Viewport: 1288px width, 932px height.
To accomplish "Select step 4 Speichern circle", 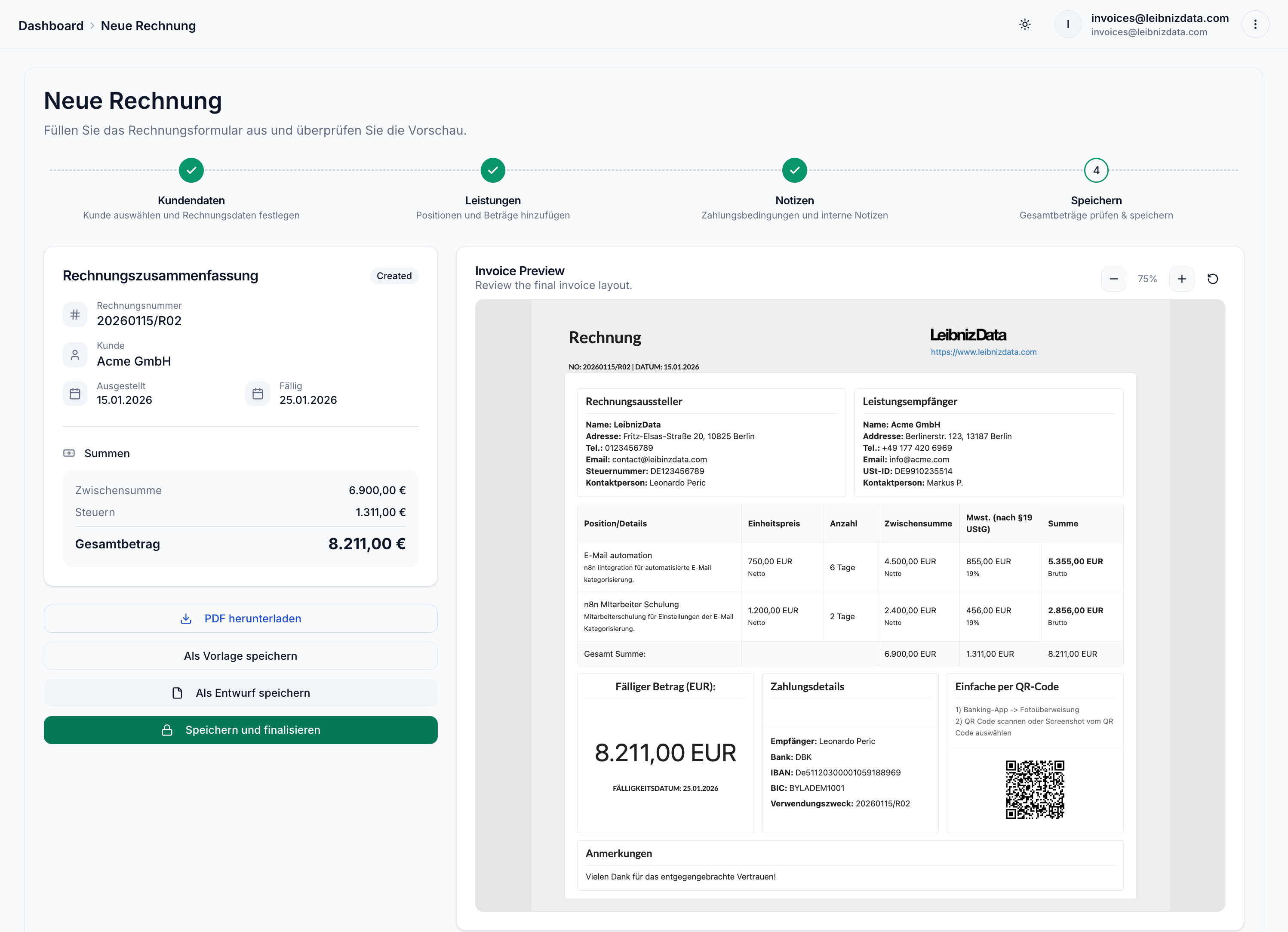I will 1096,170.
